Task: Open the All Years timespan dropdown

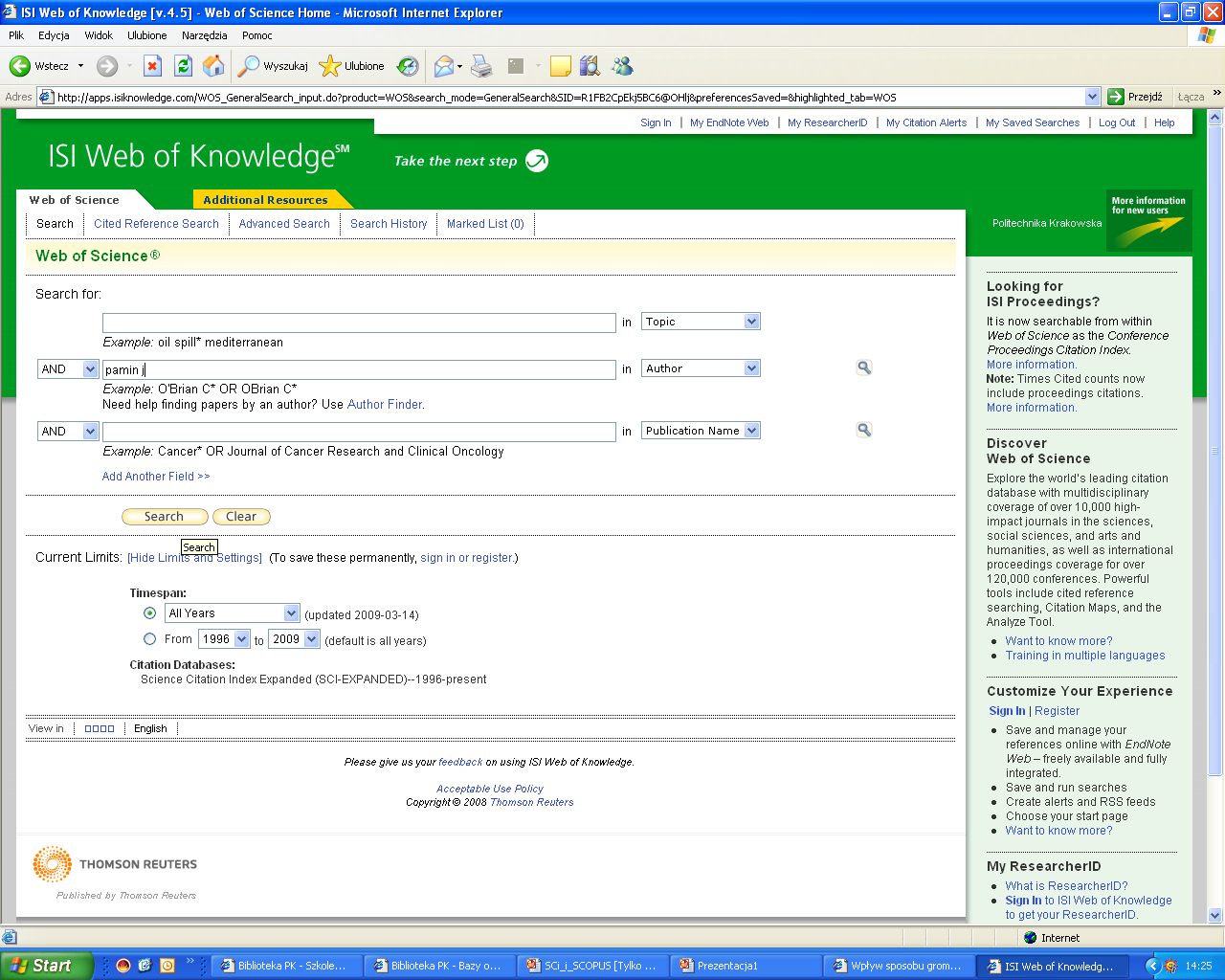Action: click(233, 612)
